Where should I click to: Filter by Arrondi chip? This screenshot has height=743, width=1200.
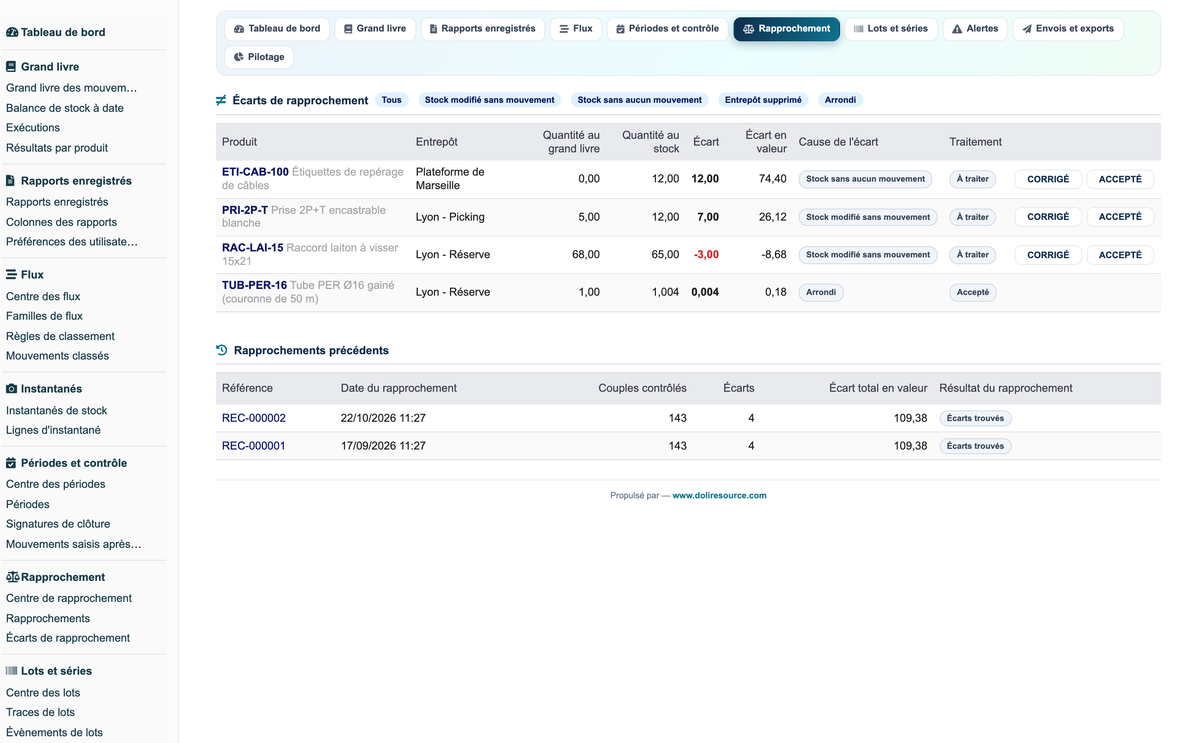click(x=840, y=100)
